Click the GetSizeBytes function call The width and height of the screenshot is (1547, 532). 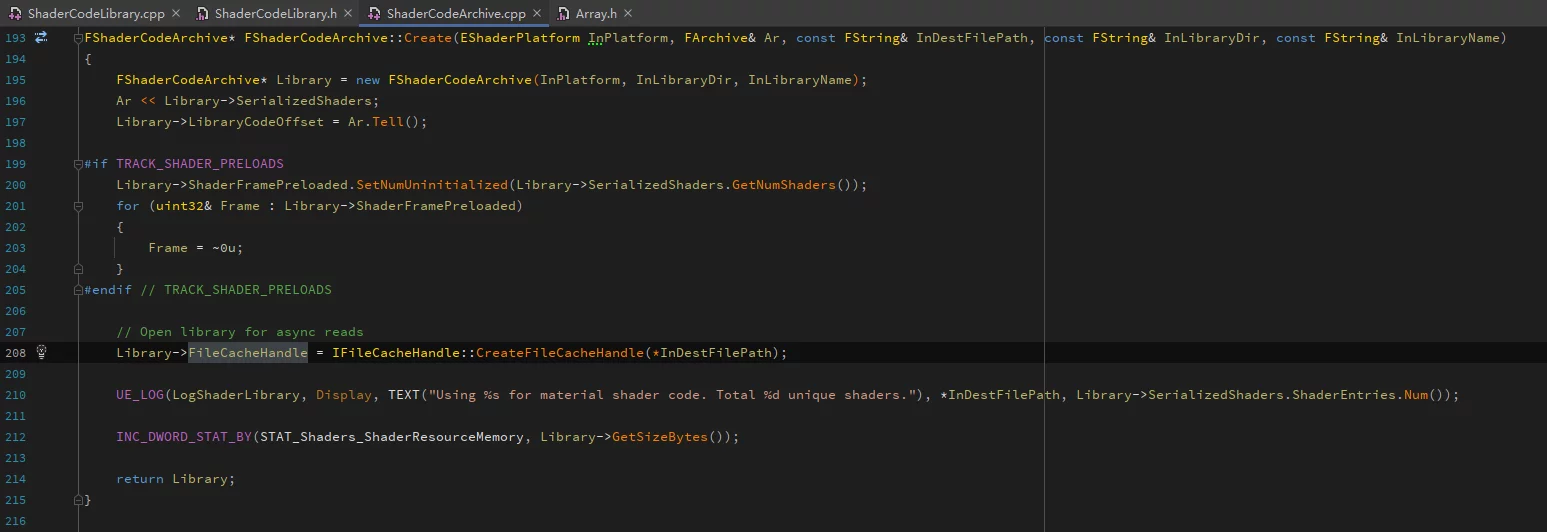pos(659,437)
